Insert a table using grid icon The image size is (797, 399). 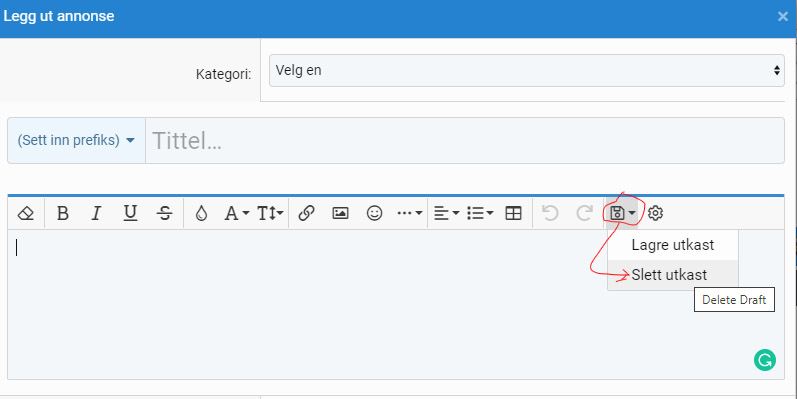(x=513, y=213)
